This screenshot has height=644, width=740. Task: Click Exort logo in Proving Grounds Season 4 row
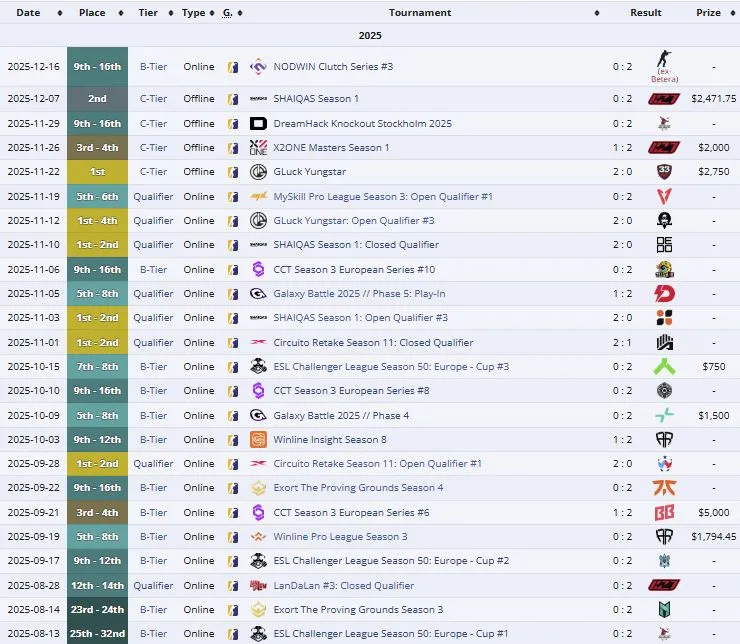tap(258, 488)
